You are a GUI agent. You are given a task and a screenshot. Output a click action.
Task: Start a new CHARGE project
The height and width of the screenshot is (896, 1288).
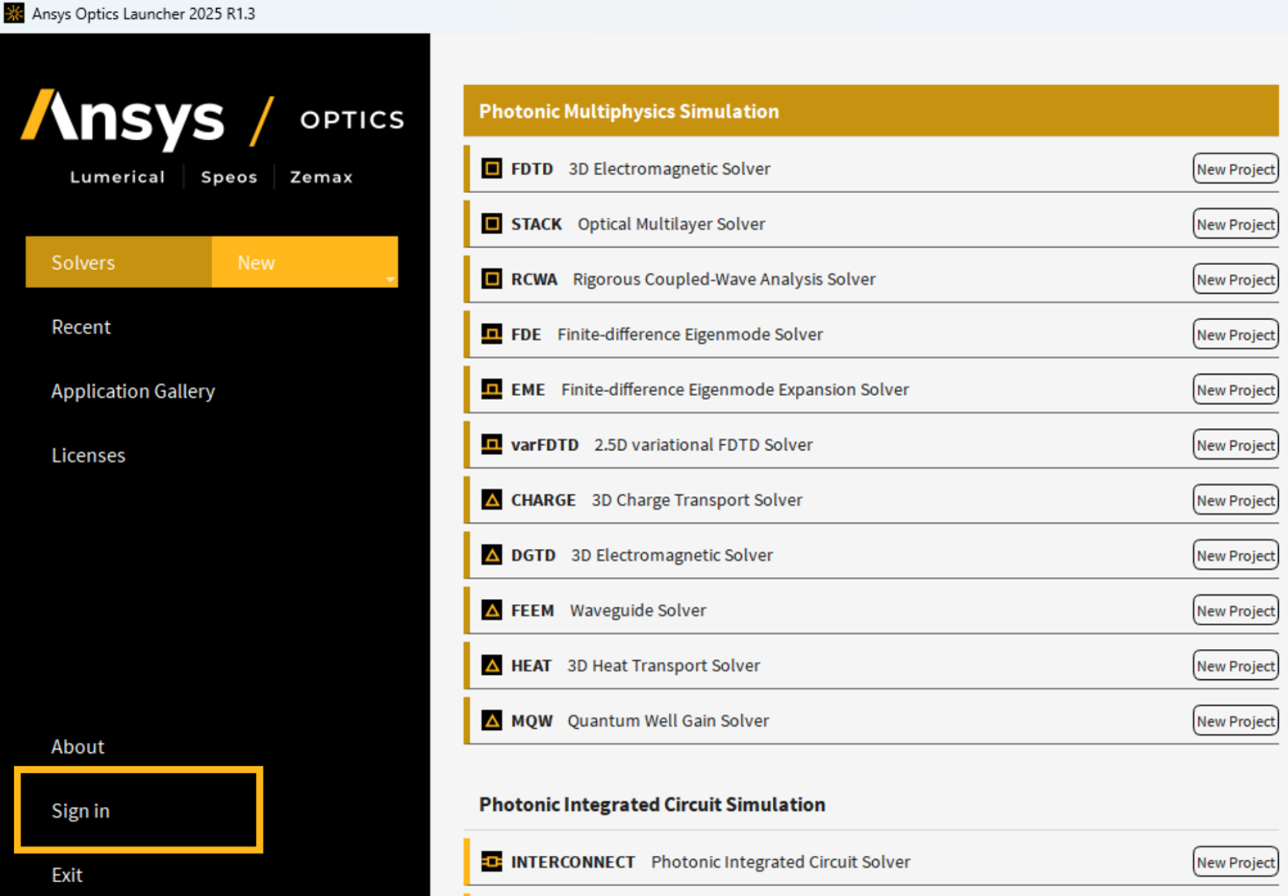pyautogui.click(x=1236, y=499)
